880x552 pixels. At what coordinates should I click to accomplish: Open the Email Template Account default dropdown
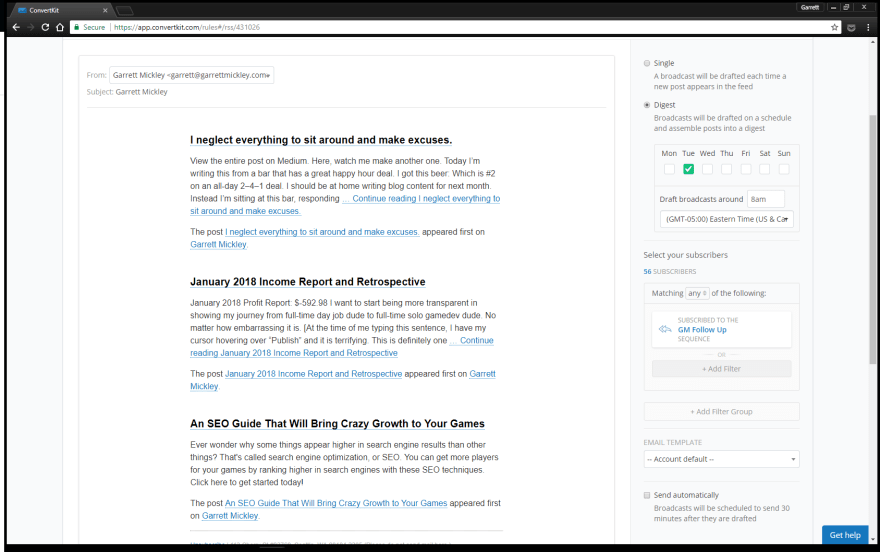coord(721,459)
